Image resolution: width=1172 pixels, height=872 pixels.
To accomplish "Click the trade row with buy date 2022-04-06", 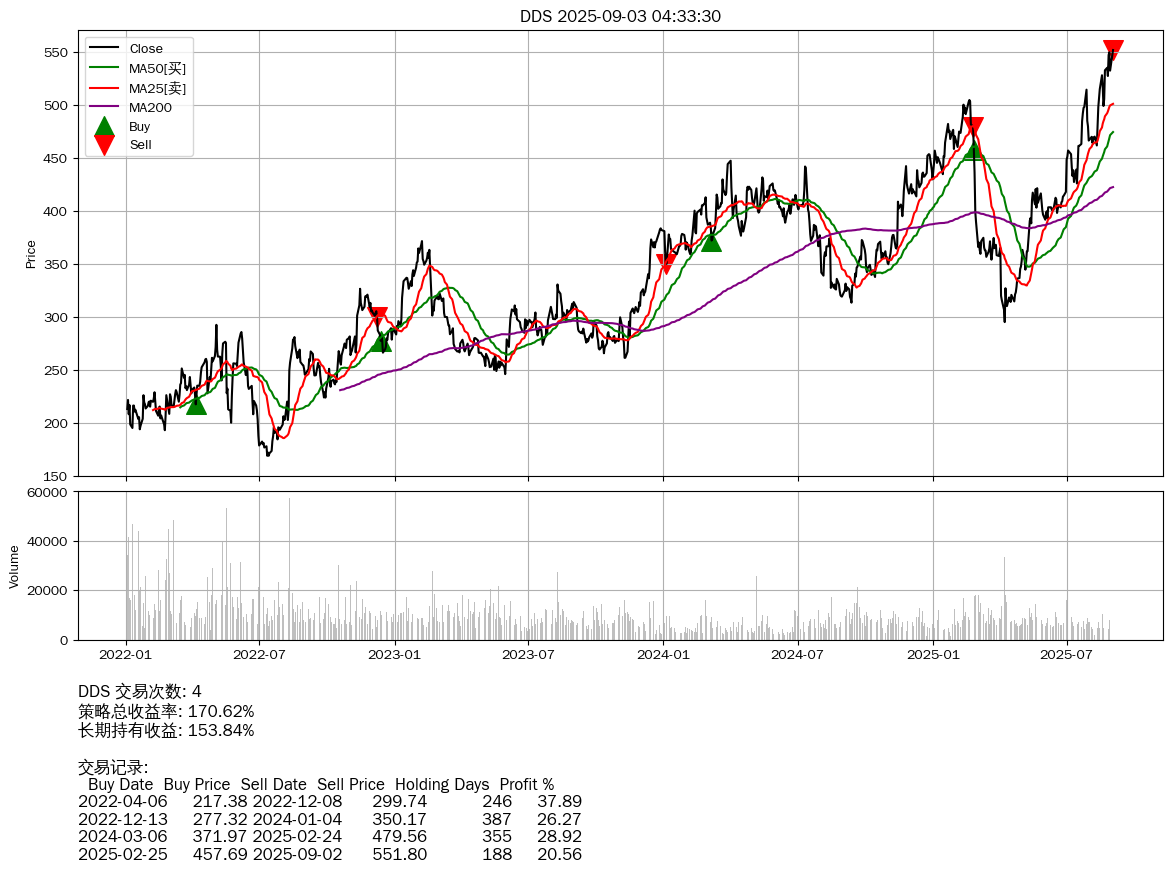I will tap(329, 801).
